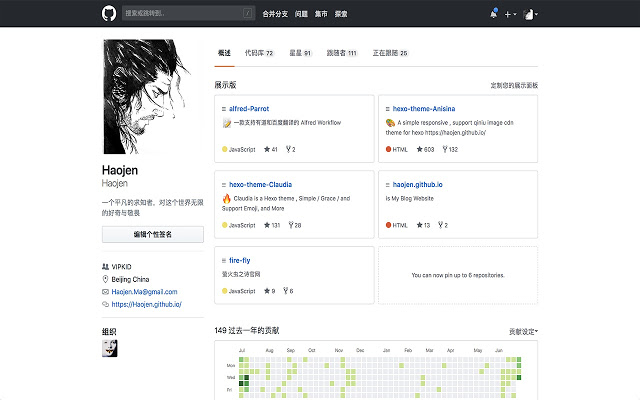The width and height of the screenshot is (640, 400).
Task: Open the notifications bell
Action: tap(493, 14)
